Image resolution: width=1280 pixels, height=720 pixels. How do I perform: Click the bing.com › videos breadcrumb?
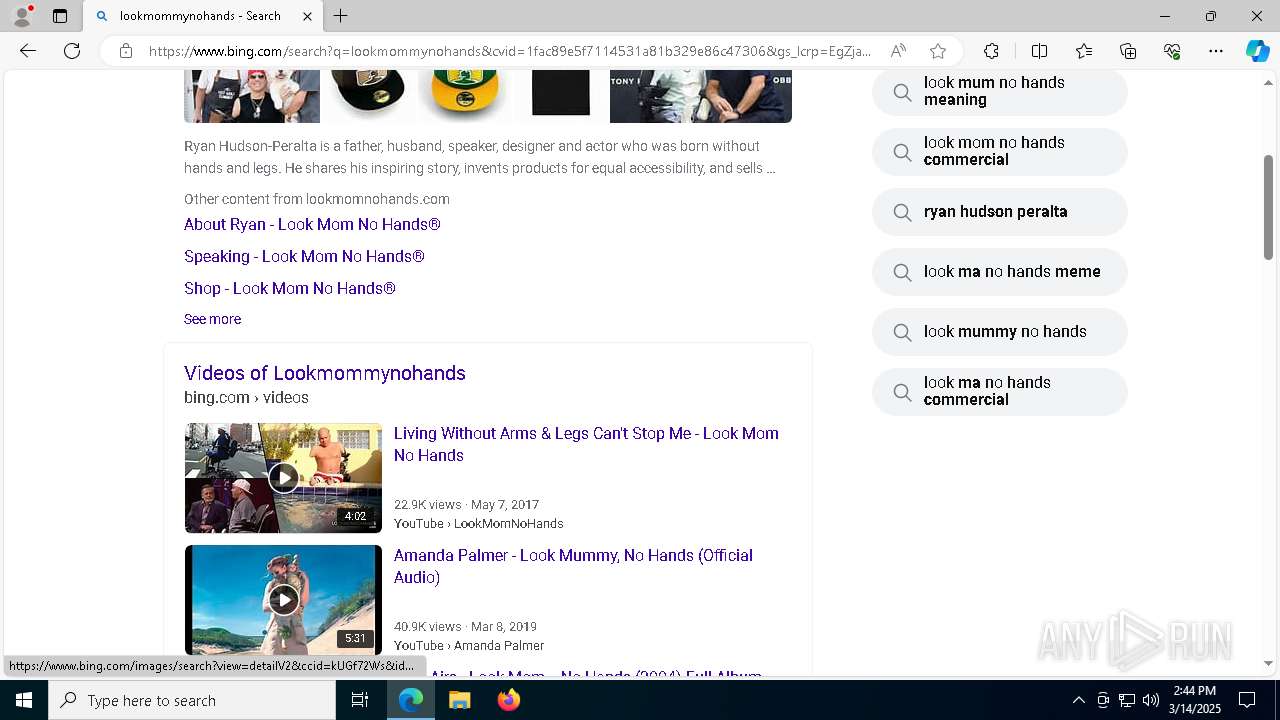point(246,397)
